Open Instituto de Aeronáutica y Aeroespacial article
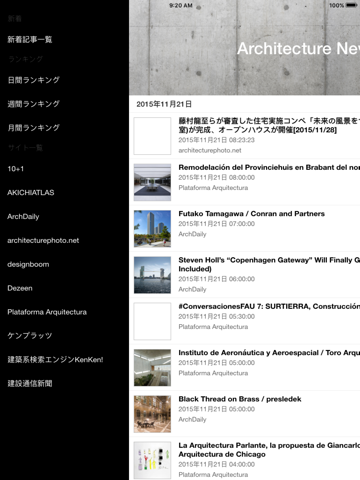The height and width of the screenshot is (480, 360). coord(245,368)
